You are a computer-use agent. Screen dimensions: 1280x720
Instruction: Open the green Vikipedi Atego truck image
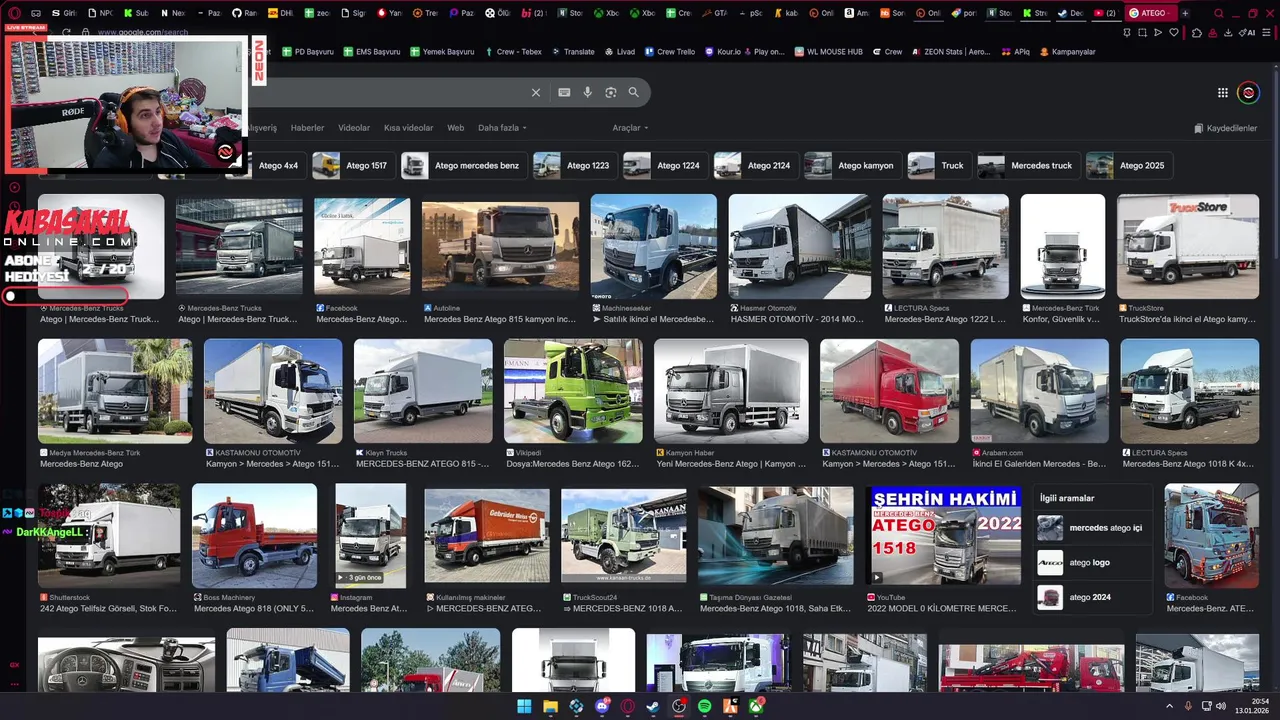[x=573, y=391]
